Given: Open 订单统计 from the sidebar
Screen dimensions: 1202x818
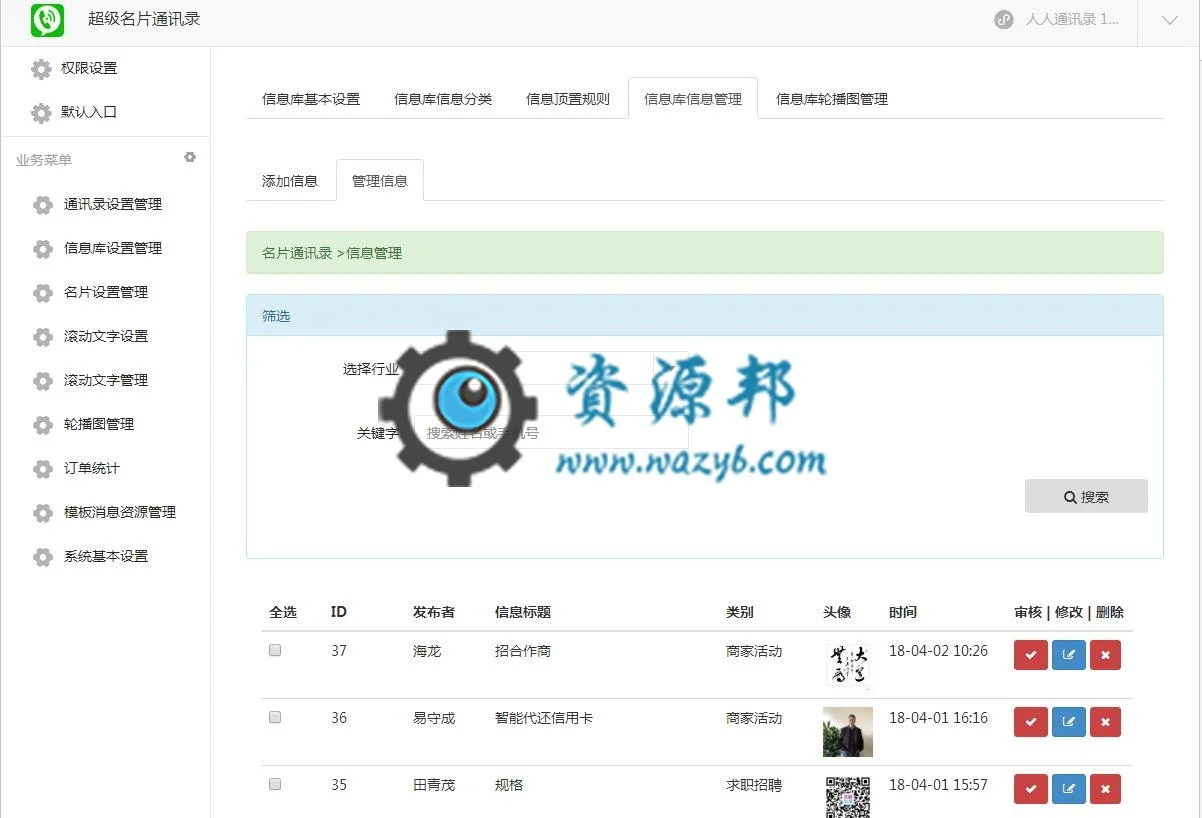Looking at the screenshot, I should click(92, 468).
